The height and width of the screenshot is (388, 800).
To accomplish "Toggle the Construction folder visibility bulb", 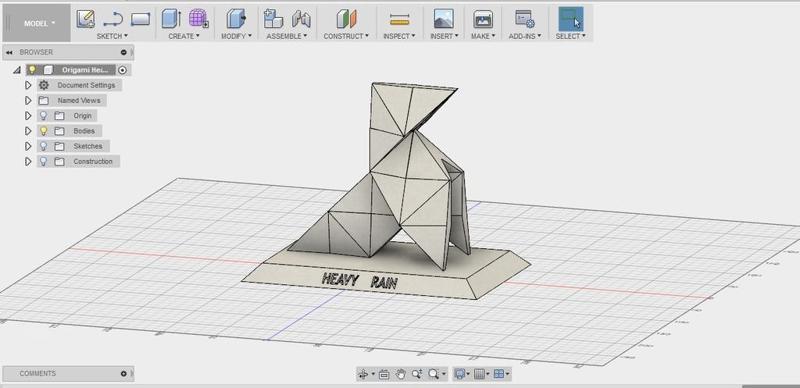I will tap(44, 162).
